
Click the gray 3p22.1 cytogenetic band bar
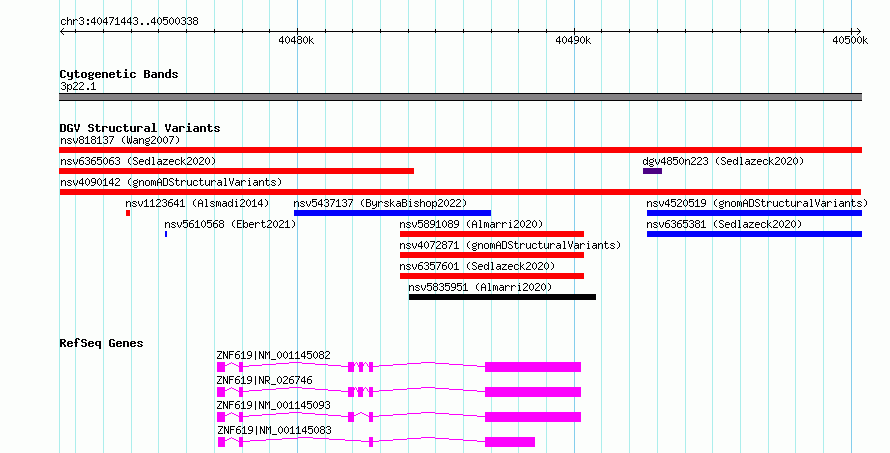[460, 97]
